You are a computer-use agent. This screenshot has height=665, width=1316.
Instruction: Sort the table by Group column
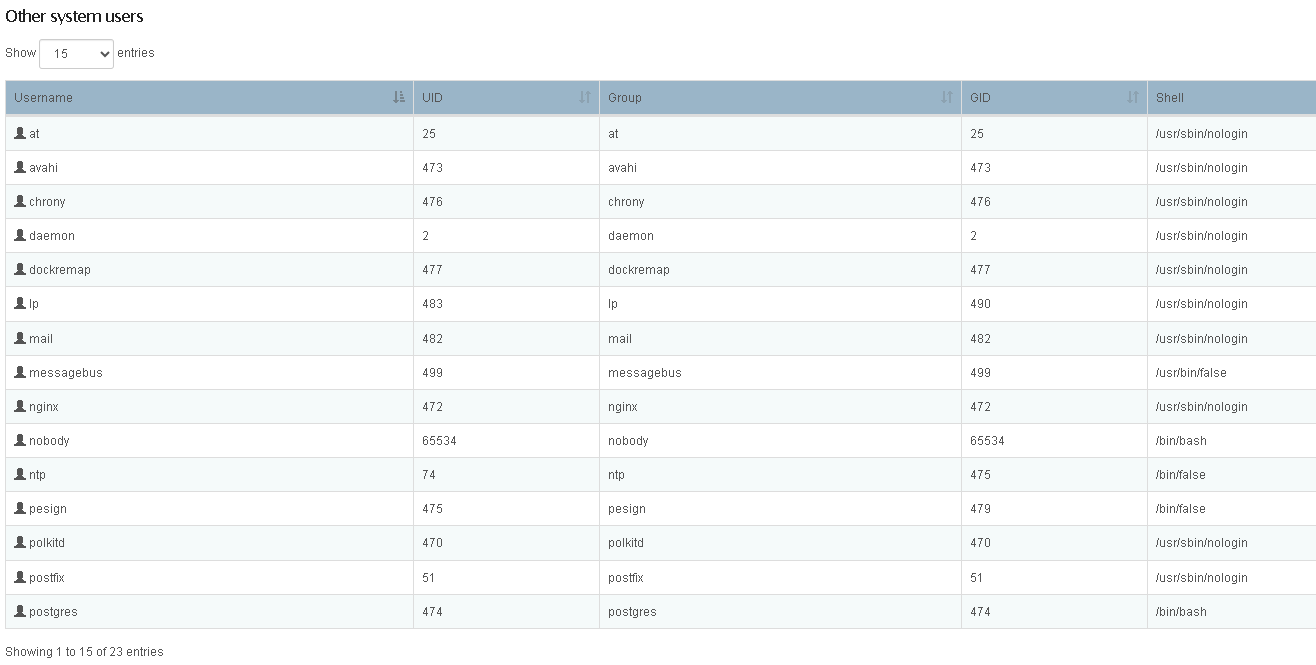(x=780, y=97)
